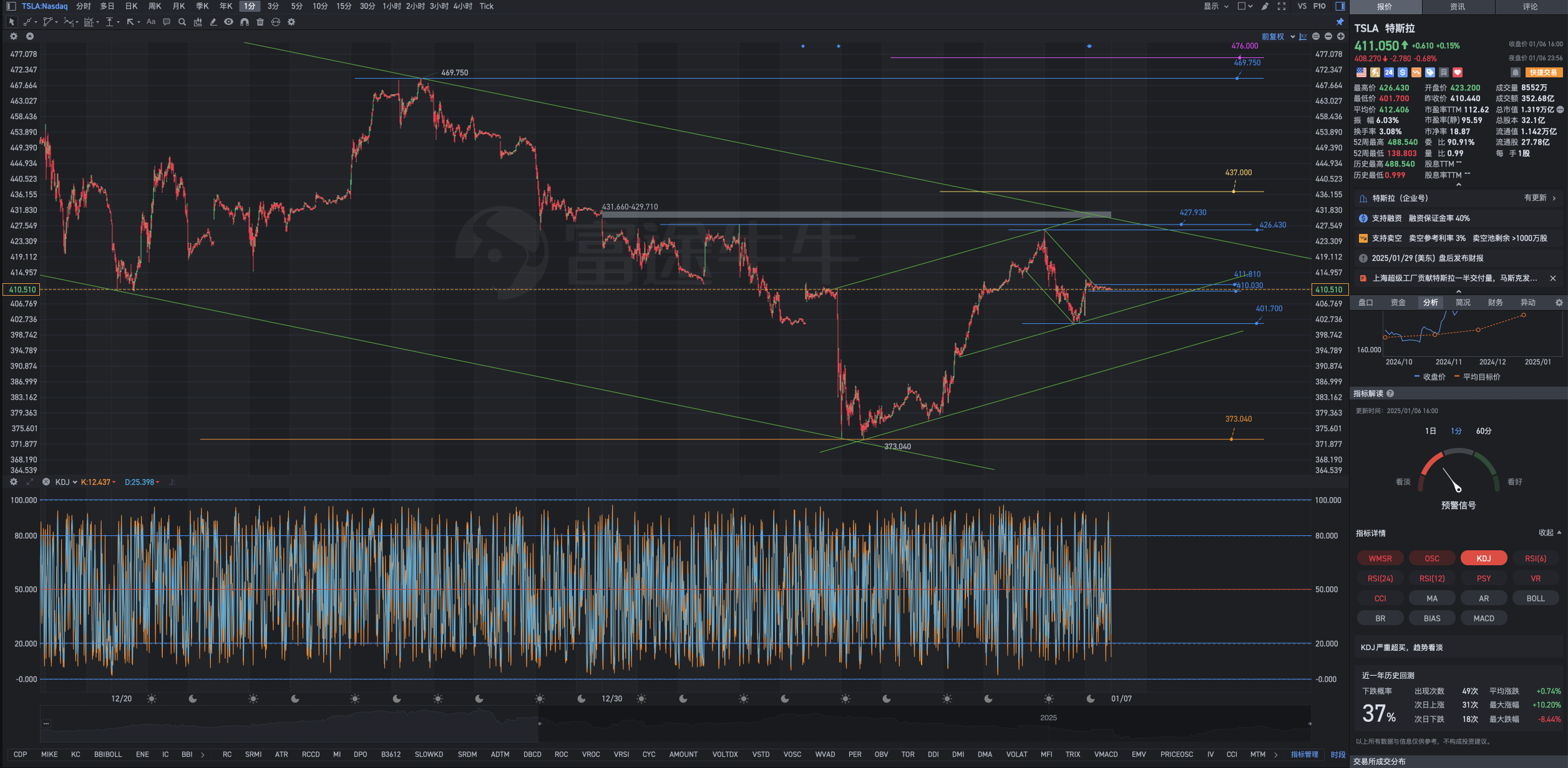Select the eraser drawing tool
This screenshot has width=1568, height=768.
213,22
